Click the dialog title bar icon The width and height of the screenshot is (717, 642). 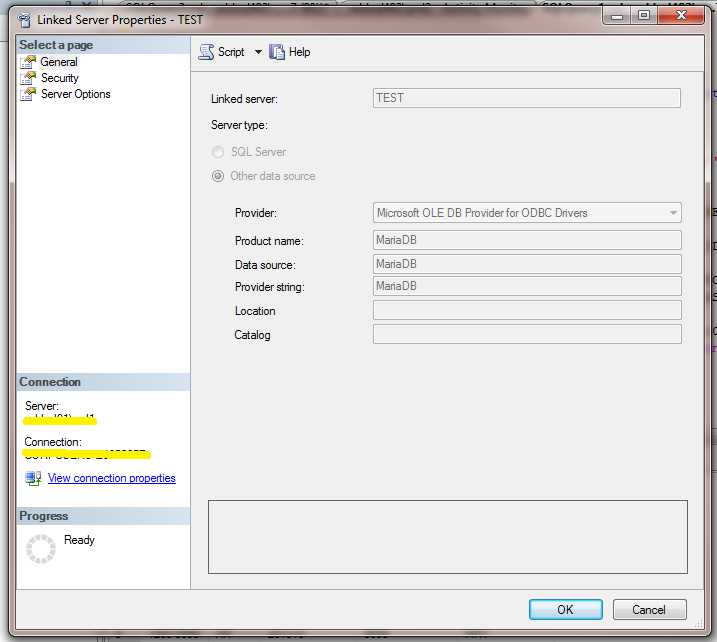click(x=24, y=20)
